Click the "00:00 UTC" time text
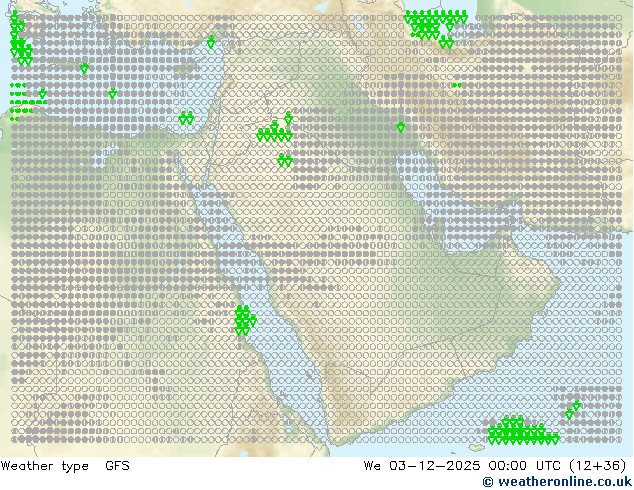634x490 pixels. (524, 466)
